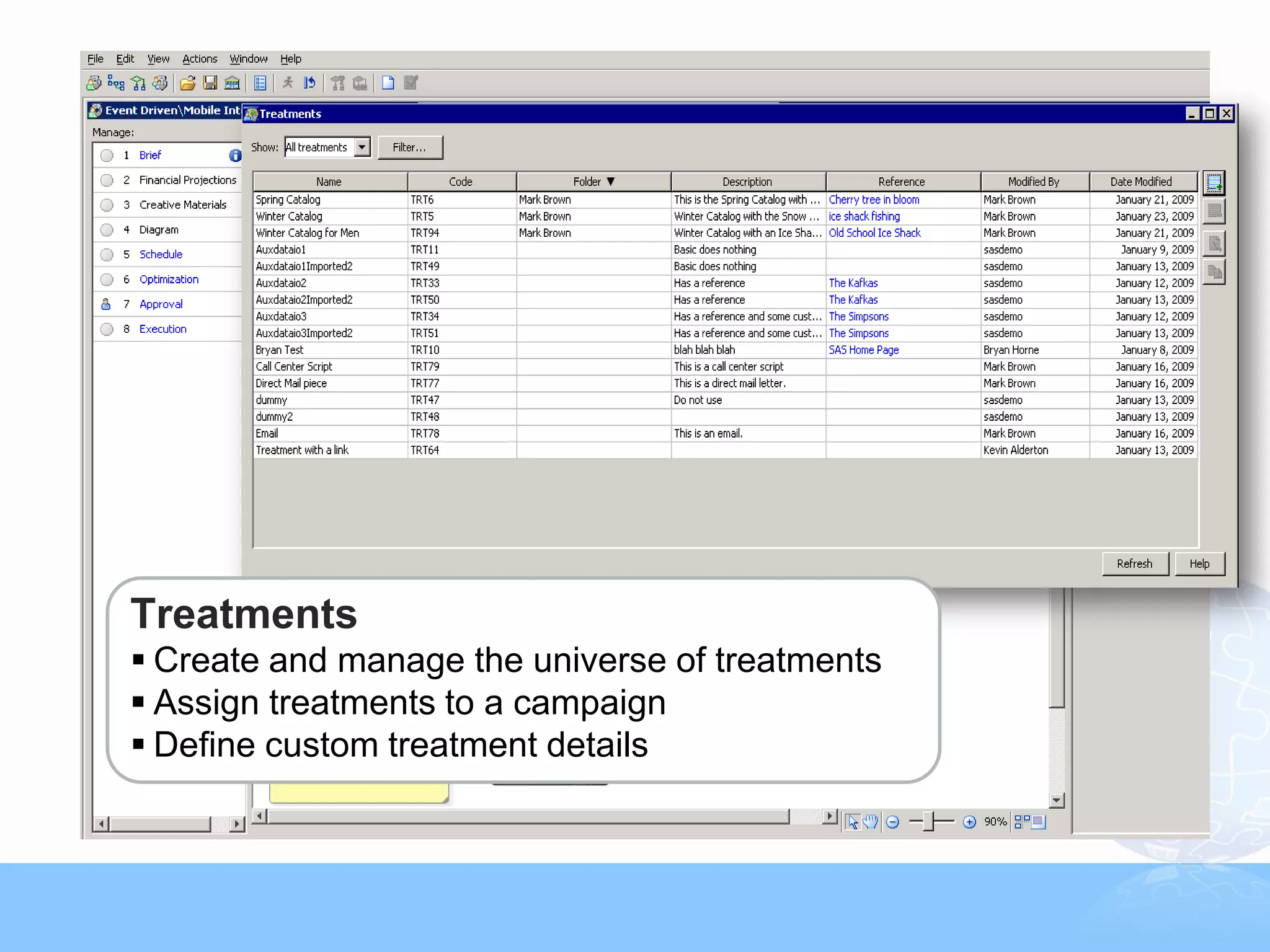Open the Edit menu

[125, 59]
